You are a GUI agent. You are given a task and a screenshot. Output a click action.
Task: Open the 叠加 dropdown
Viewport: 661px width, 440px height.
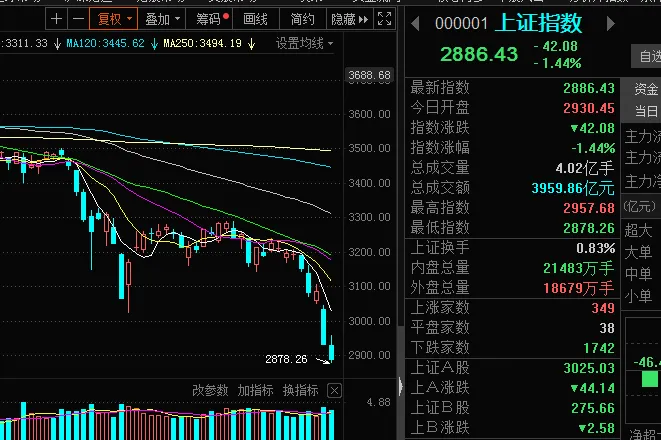coord(162,19)
